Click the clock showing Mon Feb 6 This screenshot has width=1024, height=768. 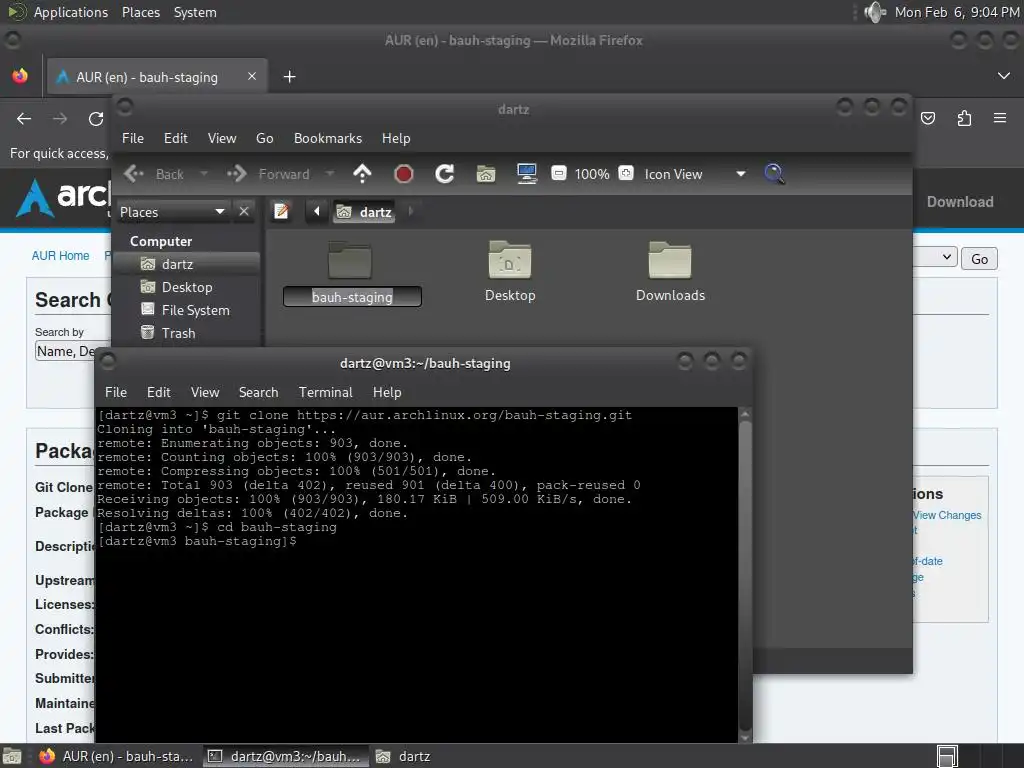[x=957, y=12]
